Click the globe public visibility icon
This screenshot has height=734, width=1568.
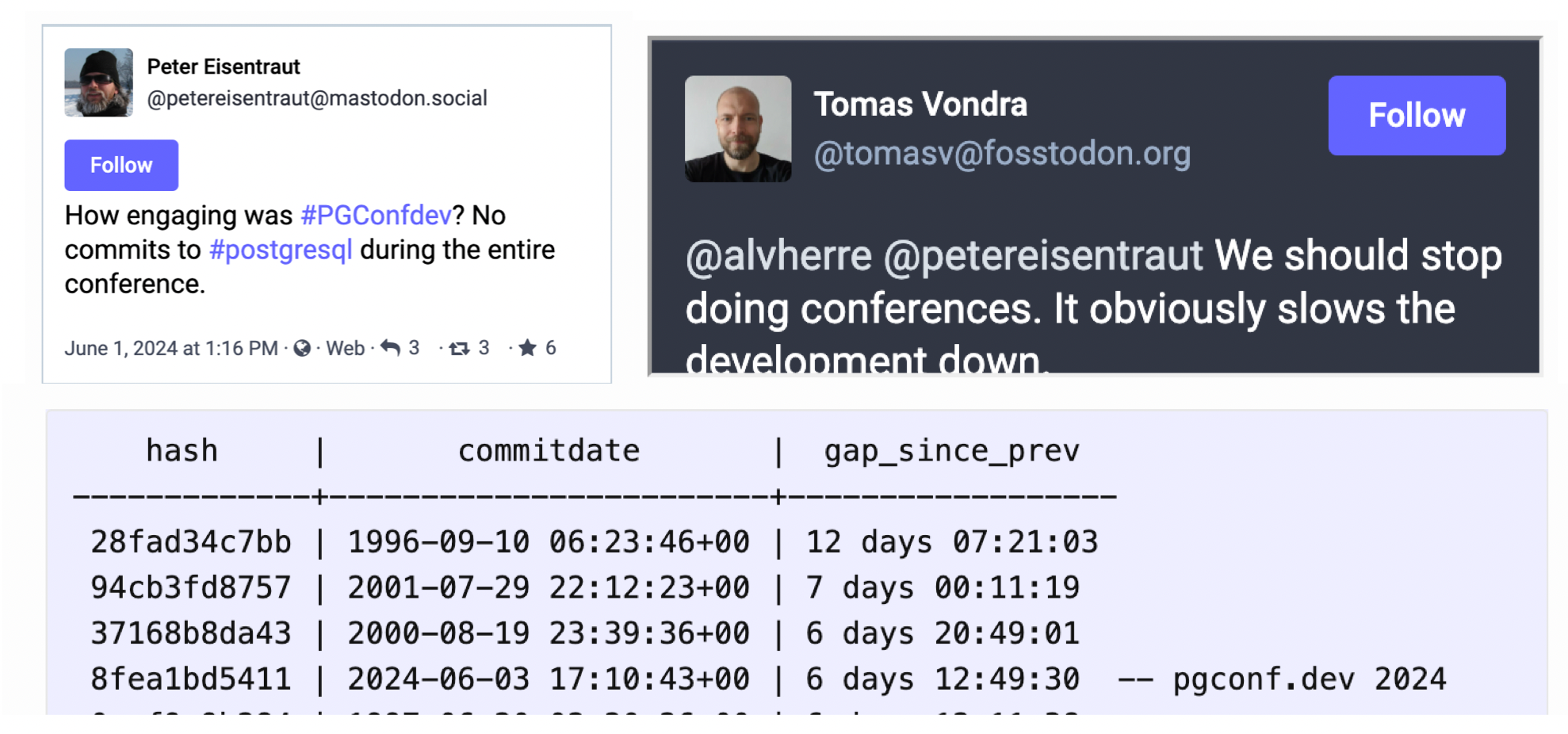pyautogui.click(x=302, y=348)
